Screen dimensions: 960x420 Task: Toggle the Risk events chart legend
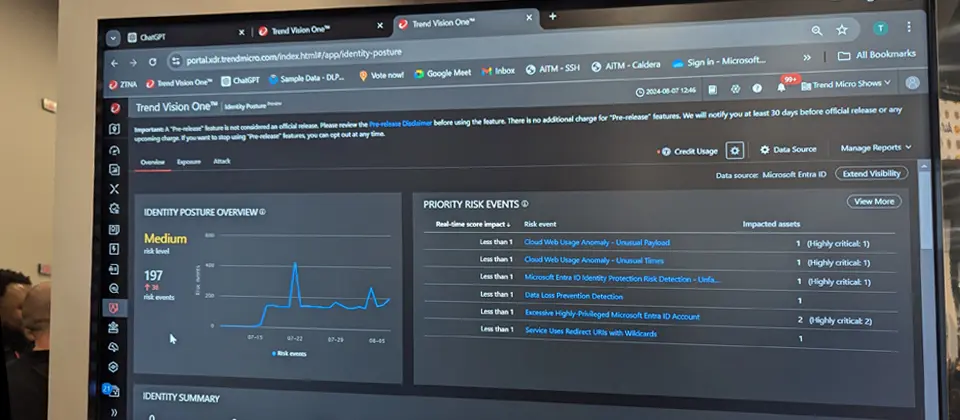click(288, 353)
